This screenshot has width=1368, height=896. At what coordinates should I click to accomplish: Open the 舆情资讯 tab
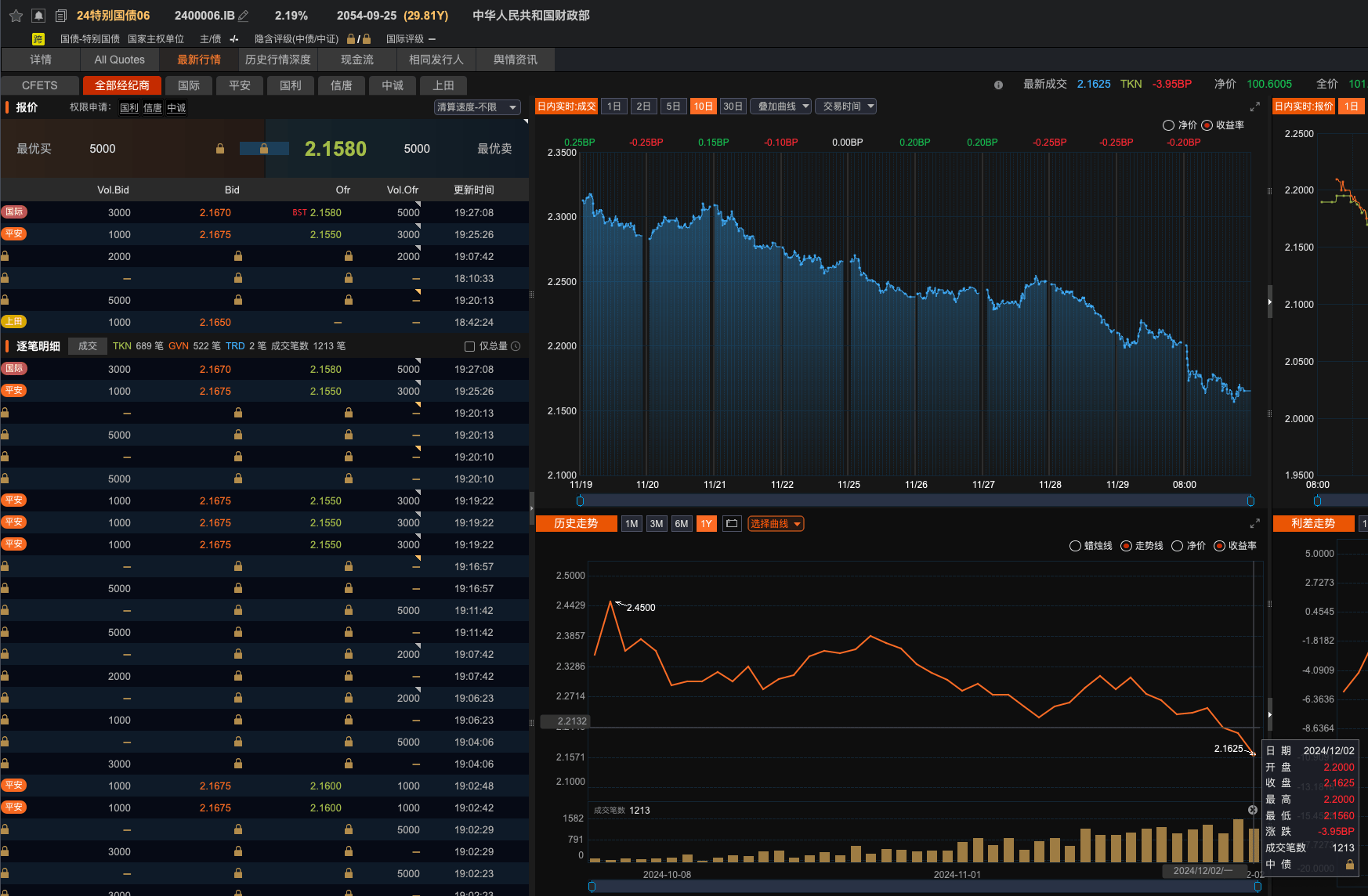[516, 60]
